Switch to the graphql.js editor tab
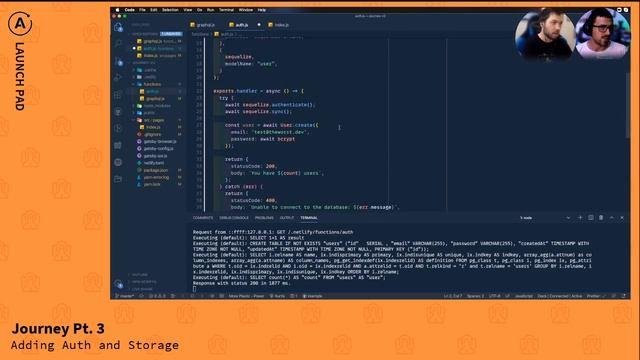The width and height of the screenshot is (640, 360). [203, 25]
